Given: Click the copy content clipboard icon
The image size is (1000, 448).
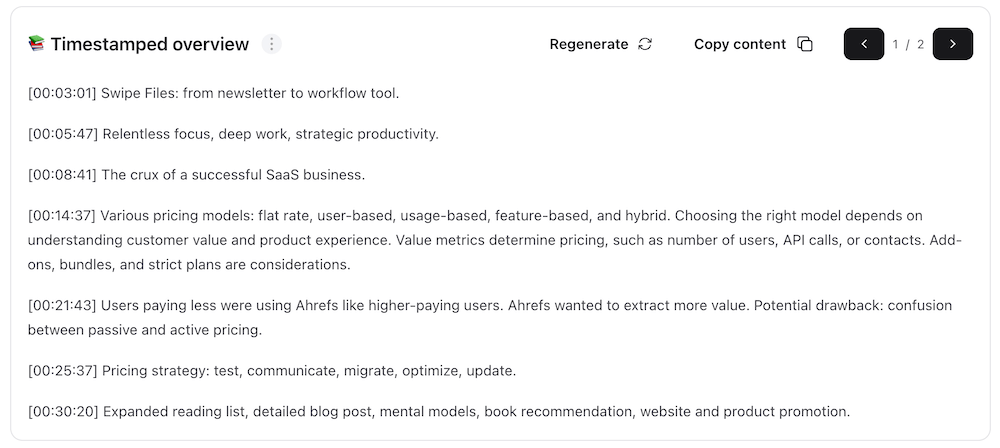Looking at the screenshot, I should (x=805, y=44).
